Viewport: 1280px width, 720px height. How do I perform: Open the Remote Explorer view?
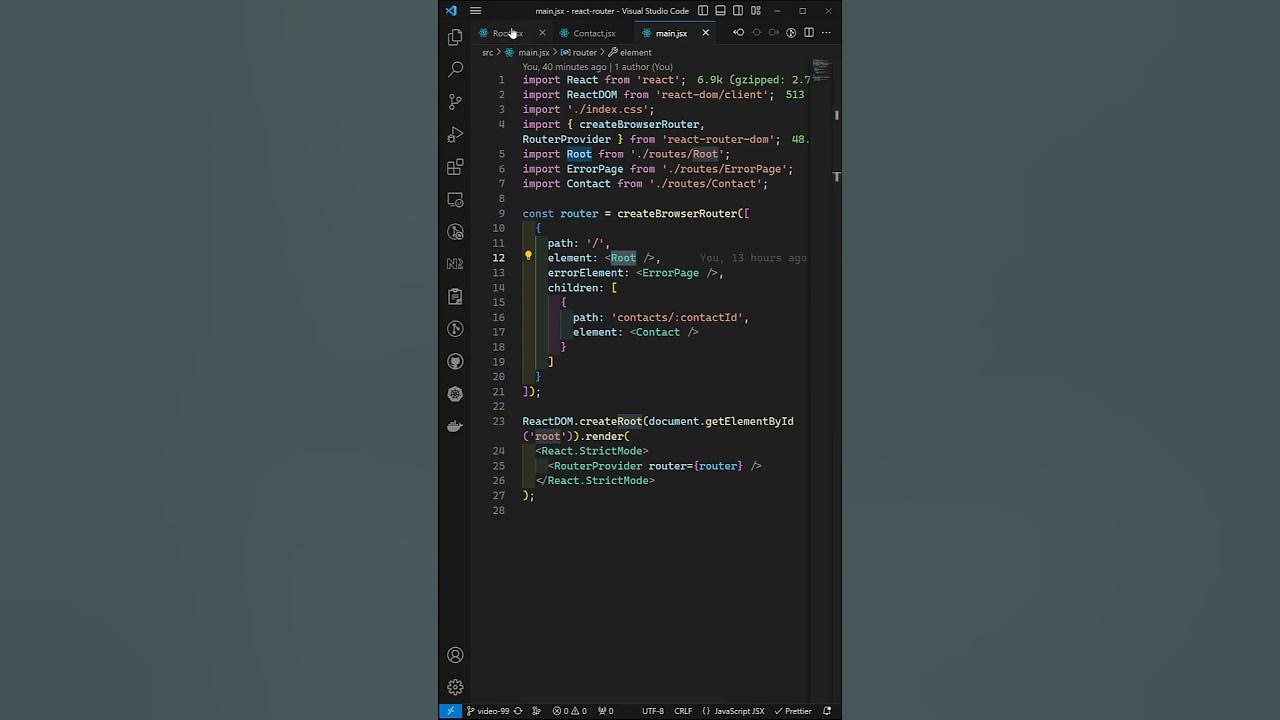[455, 199]
